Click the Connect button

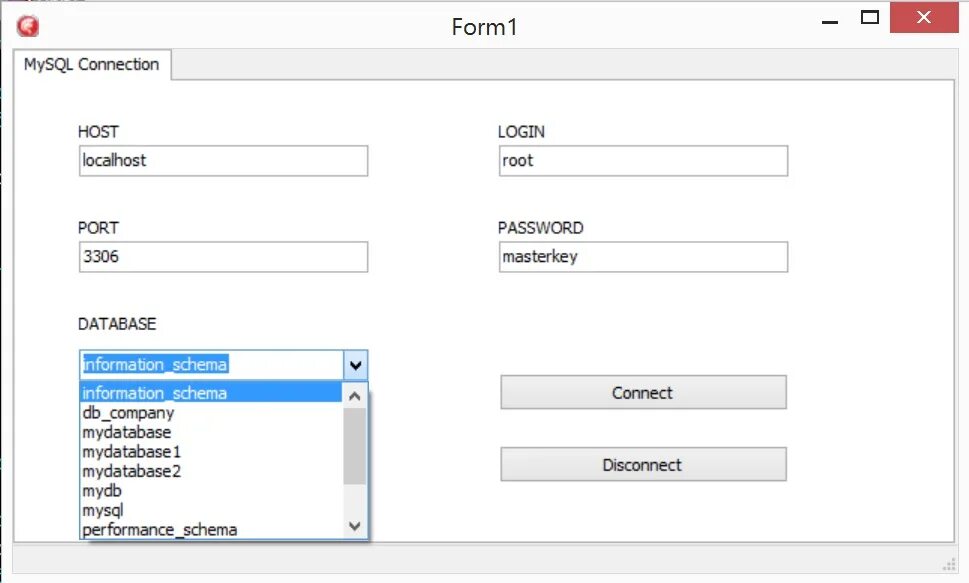coord(642,392)
